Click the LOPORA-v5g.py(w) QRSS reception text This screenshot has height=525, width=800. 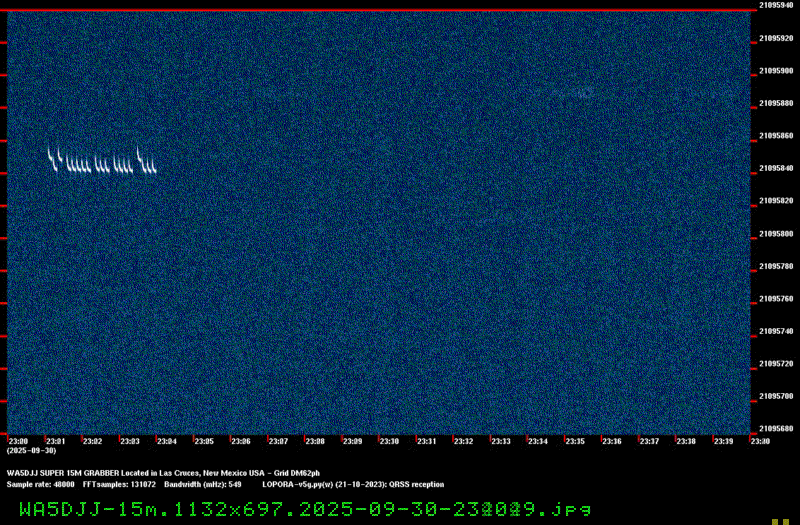coord(353,485)
